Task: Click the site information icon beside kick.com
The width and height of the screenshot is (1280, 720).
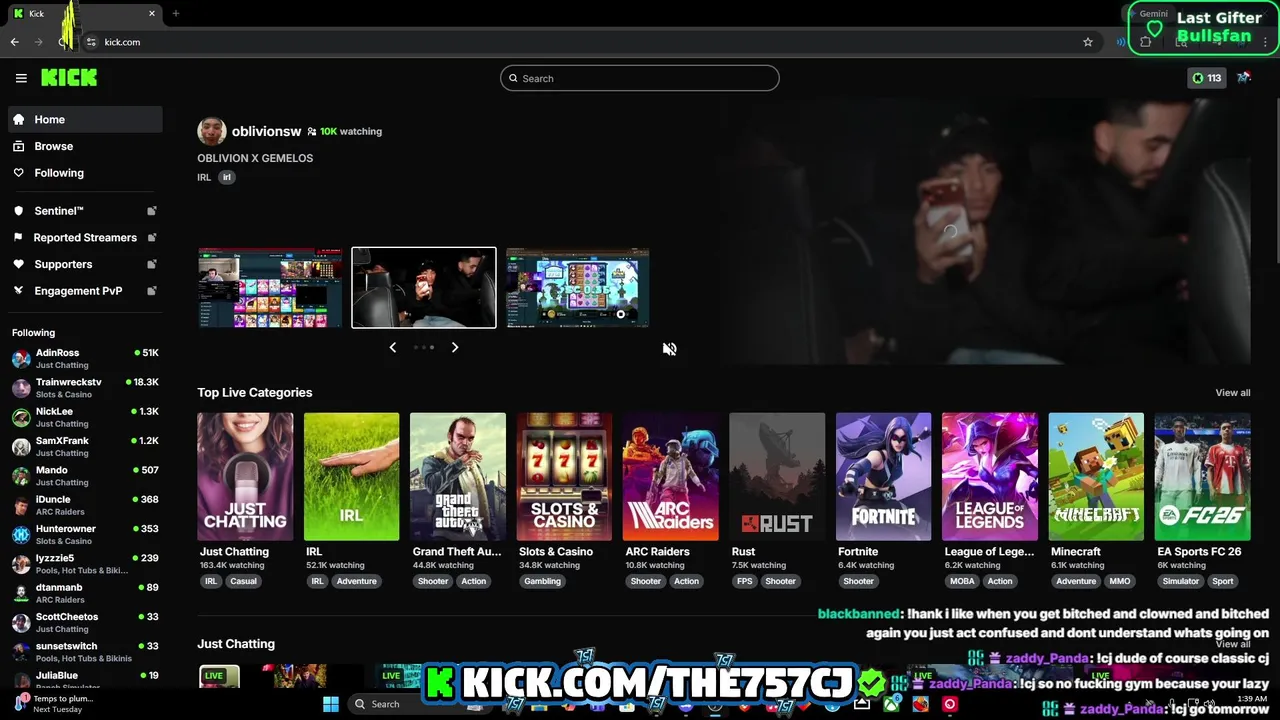Action: tap(91, 42)
